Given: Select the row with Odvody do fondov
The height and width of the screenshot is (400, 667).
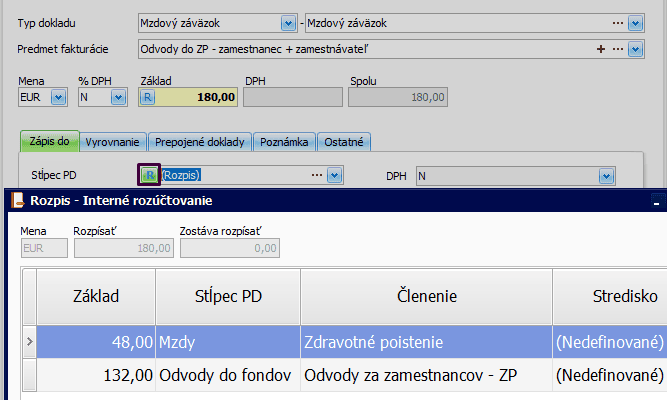Looking at the screenshot, I should point(227,375).
